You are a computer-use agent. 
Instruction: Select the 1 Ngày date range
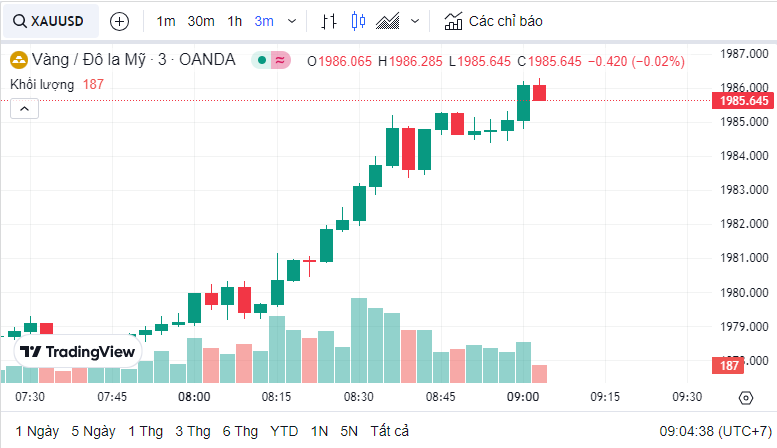[37, 431]
